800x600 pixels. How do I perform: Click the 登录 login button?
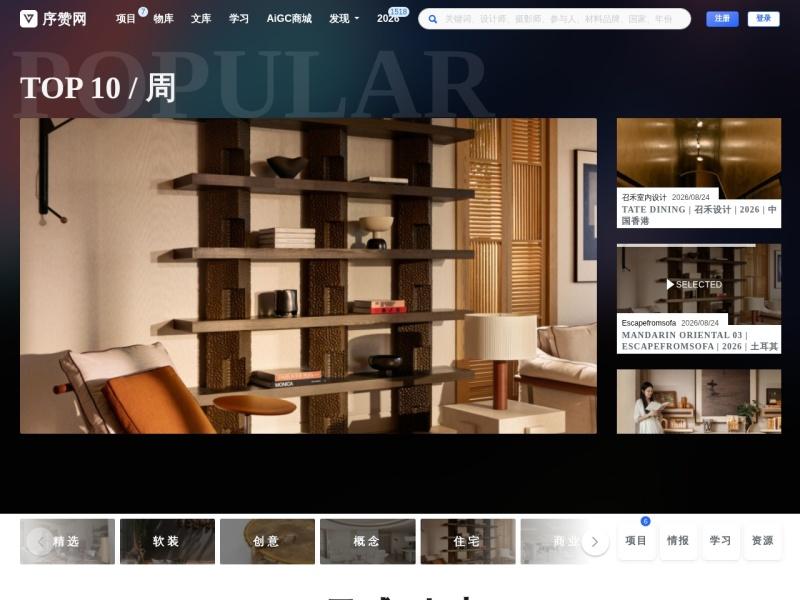click(763, 19)
